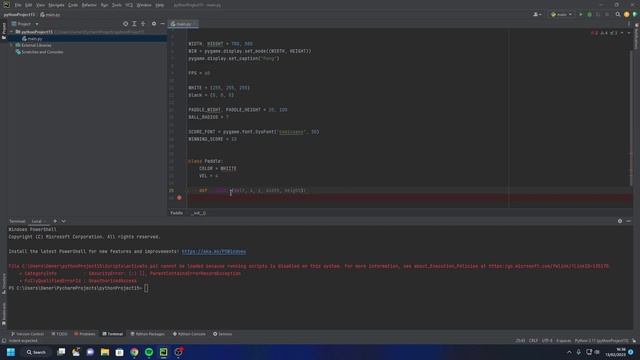Show hidden system tray icons chevron
Screen dimensions: 640x360
pos(569,352)
